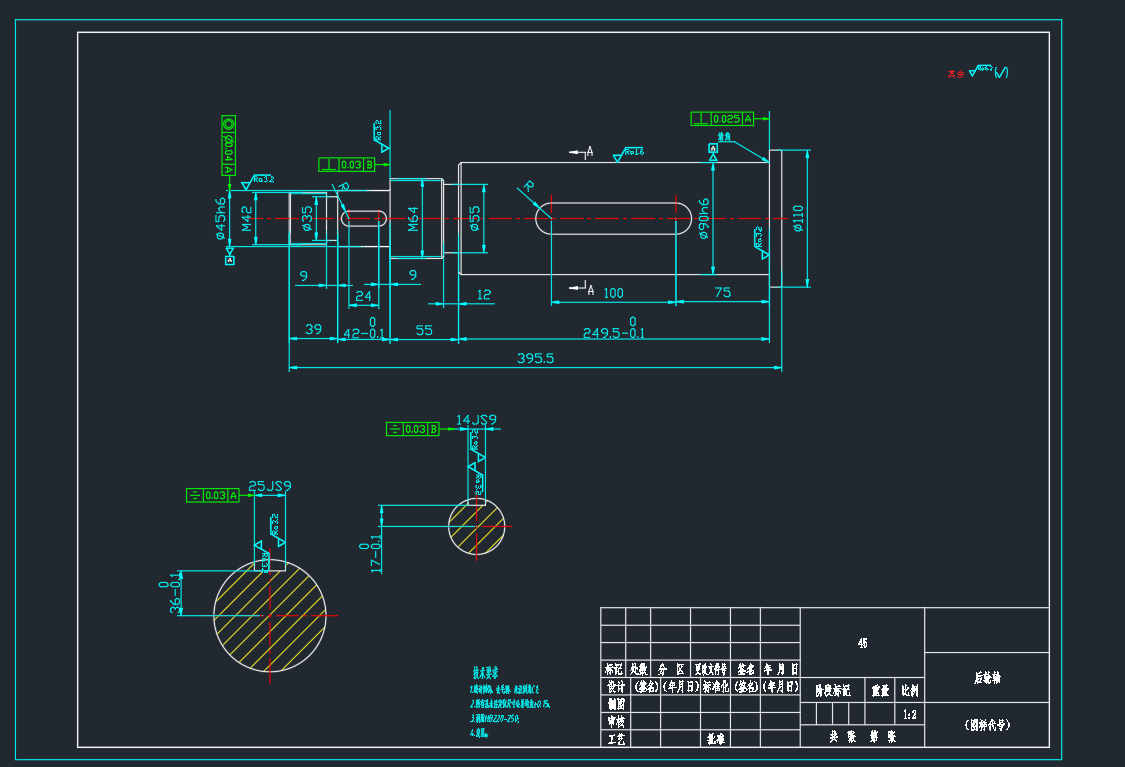
Task: Select the 审核 row label
Action: [616, 721]
